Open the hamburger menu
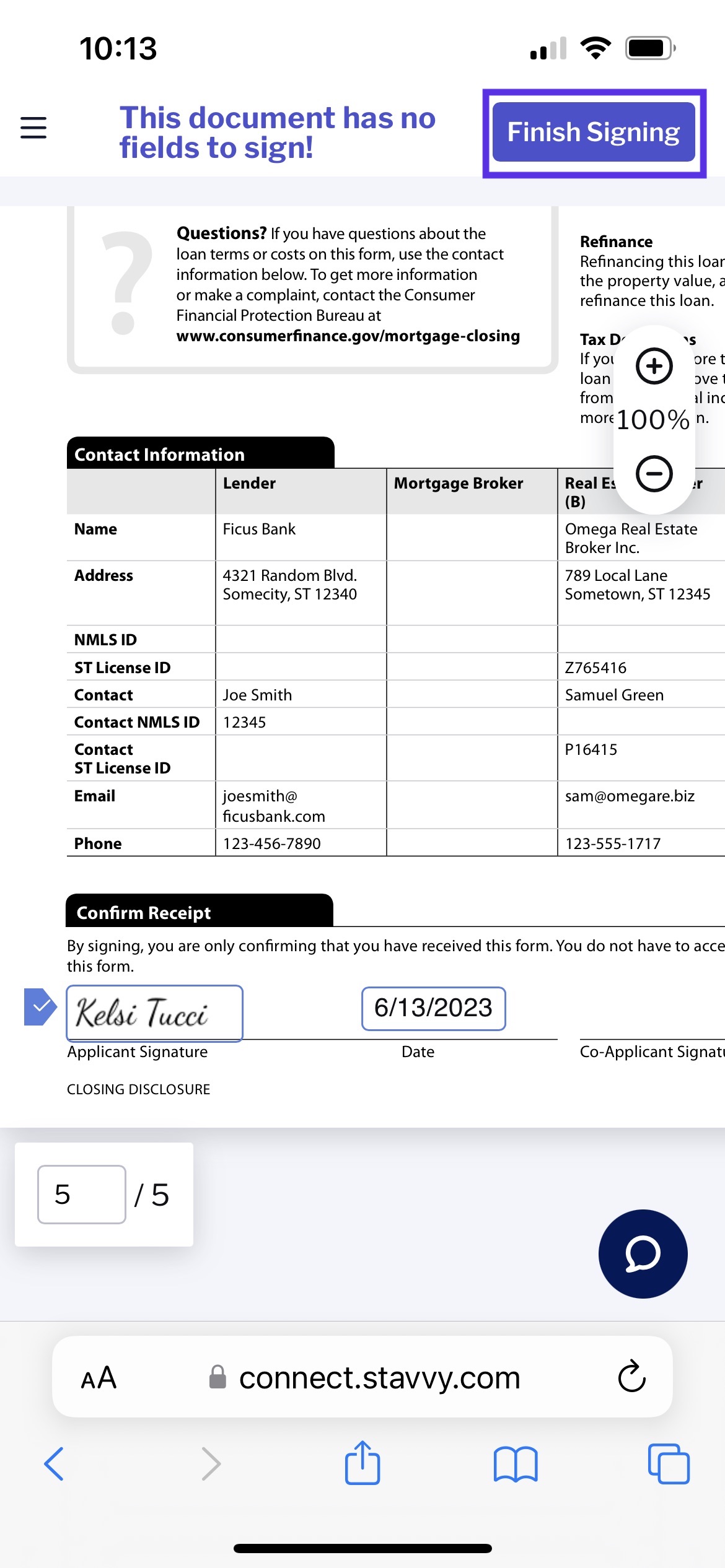The height and width of the screenshot is (1568, 725). (x=33, y=128)
